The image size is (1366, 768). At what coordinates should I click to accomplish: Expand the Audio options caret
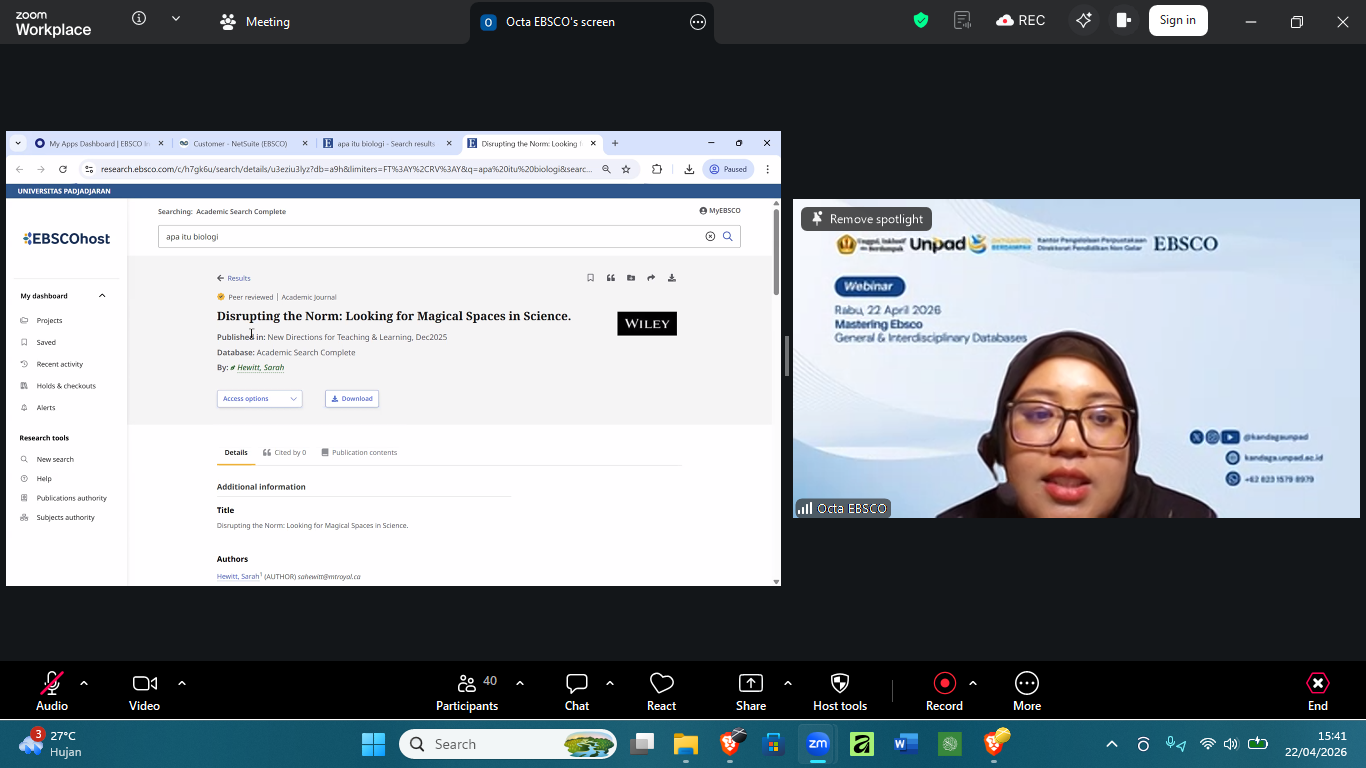84,683
